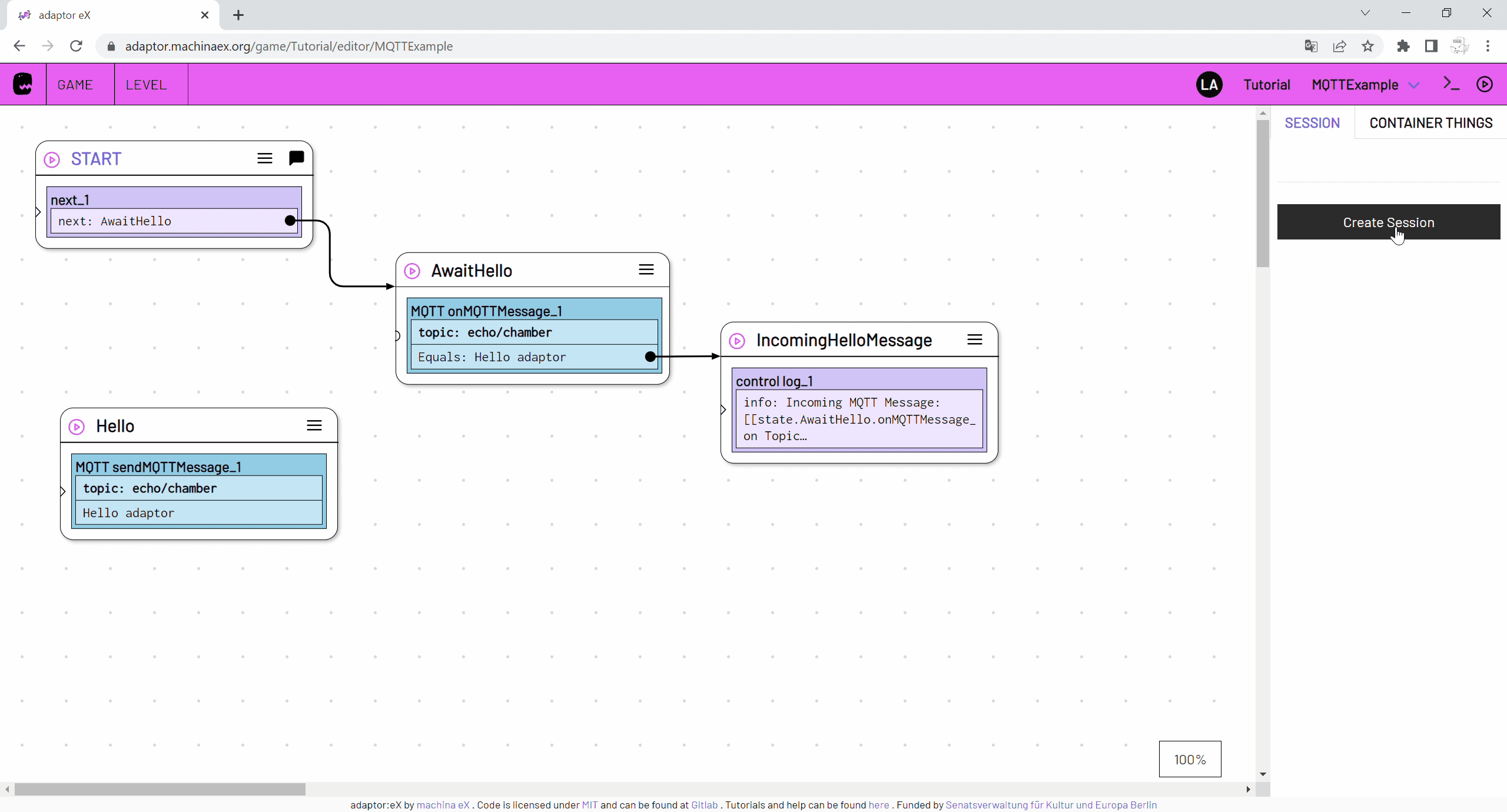Open the console log icon

[x=1451, y=84]
